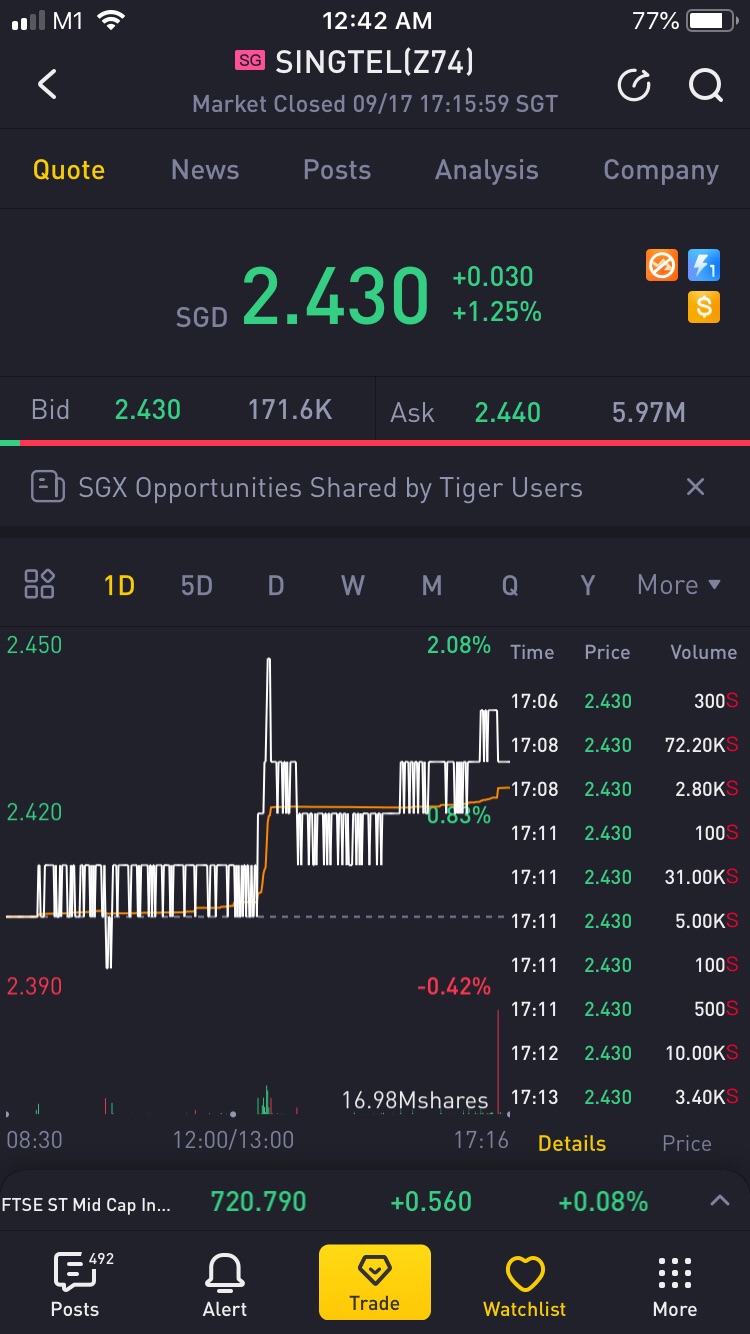Screen dimensions: 750x1334
Task: Select the Y yearly chart period
Action: (588, 584)
